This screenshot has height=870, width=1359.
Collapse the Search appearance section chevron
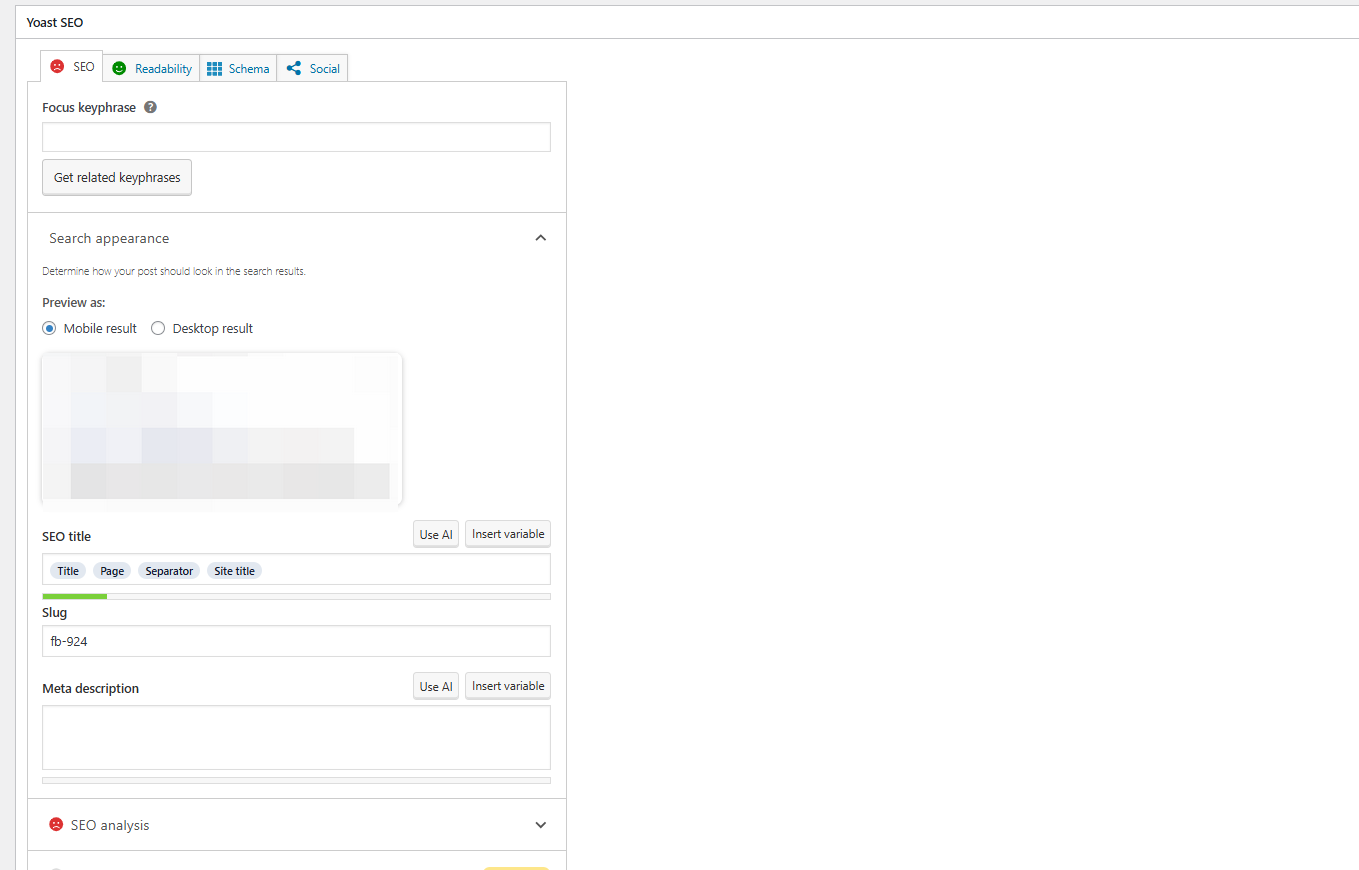pyautogui.click(x=540, y=238)
